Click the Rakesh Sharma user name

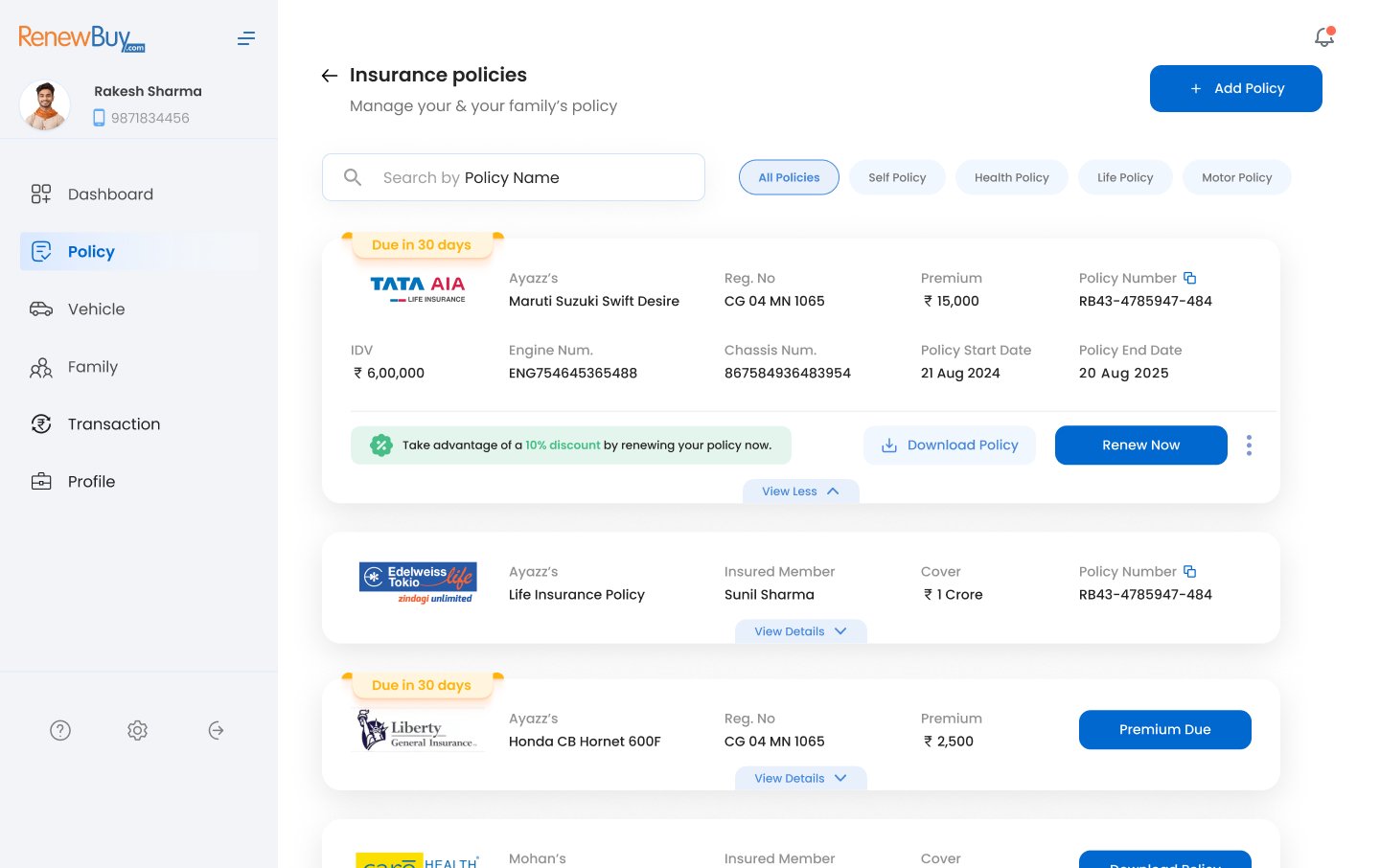pyautogui.click(x=148, y=91)
